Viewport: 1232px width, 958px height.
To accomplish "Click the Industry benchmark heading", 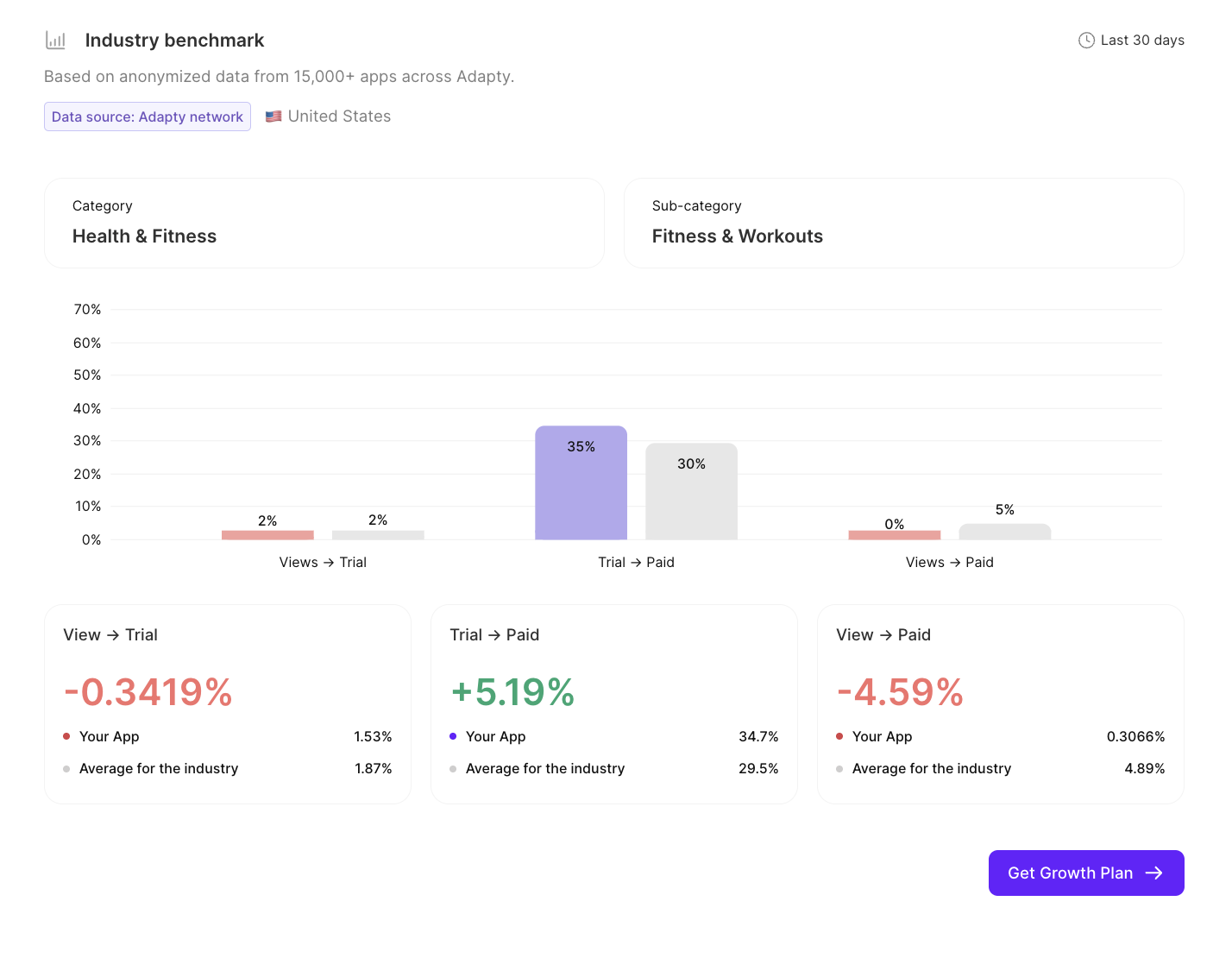I will 174,40.
